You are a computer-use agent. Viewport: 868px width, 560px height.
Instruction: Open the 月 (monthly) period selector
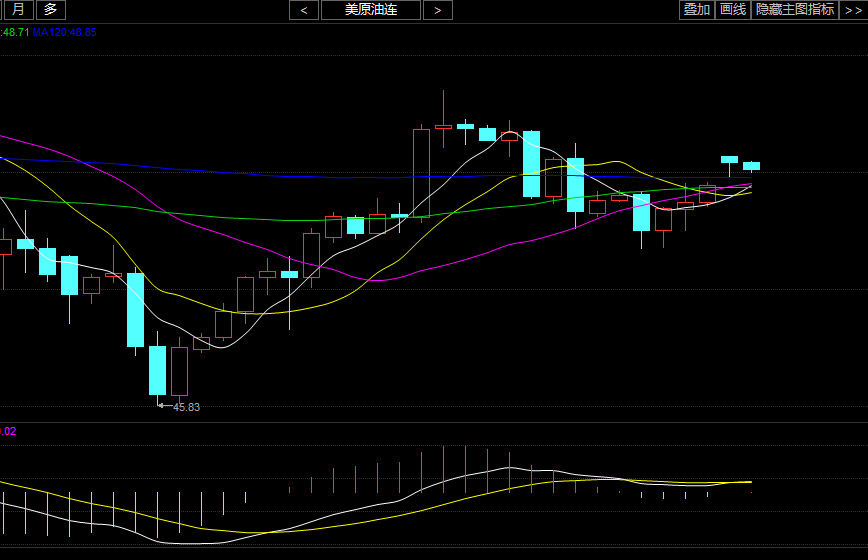(x=18, y=10)
